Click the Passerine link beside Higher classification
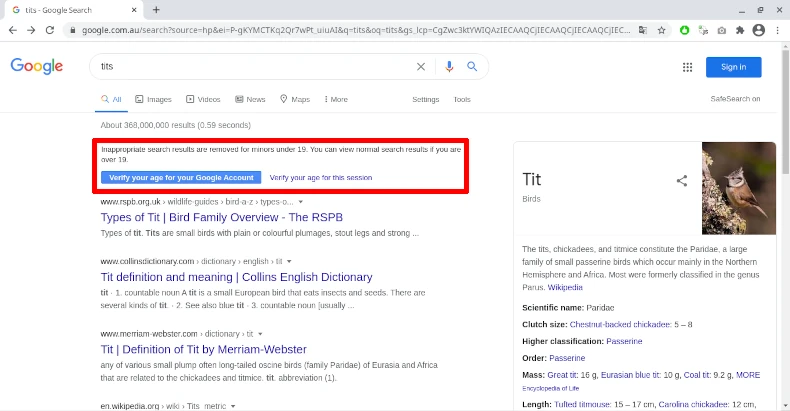The width and height of the screenshot is (790, 411). pyautogui.click(x=624, y=341)
